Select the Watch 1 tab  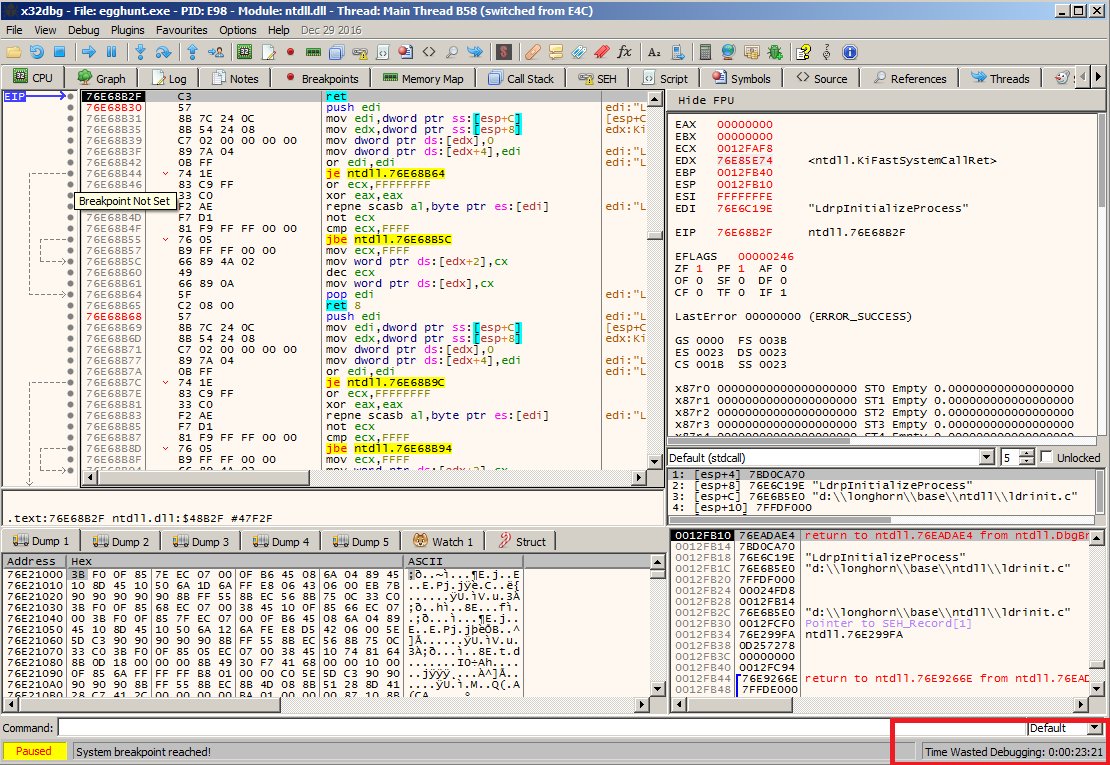pos(442,541)
